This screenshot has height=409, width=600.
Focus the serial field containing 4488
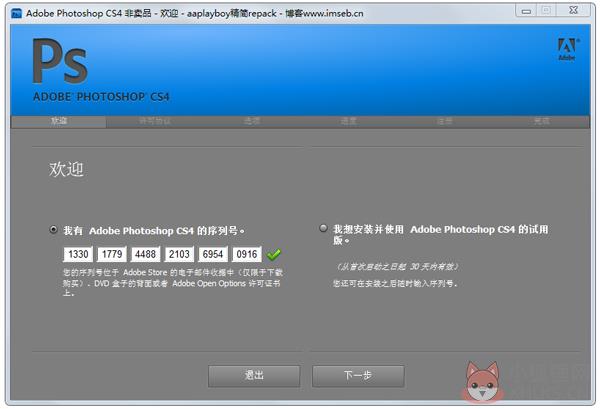pyautogui.click(x=145, y=254)
